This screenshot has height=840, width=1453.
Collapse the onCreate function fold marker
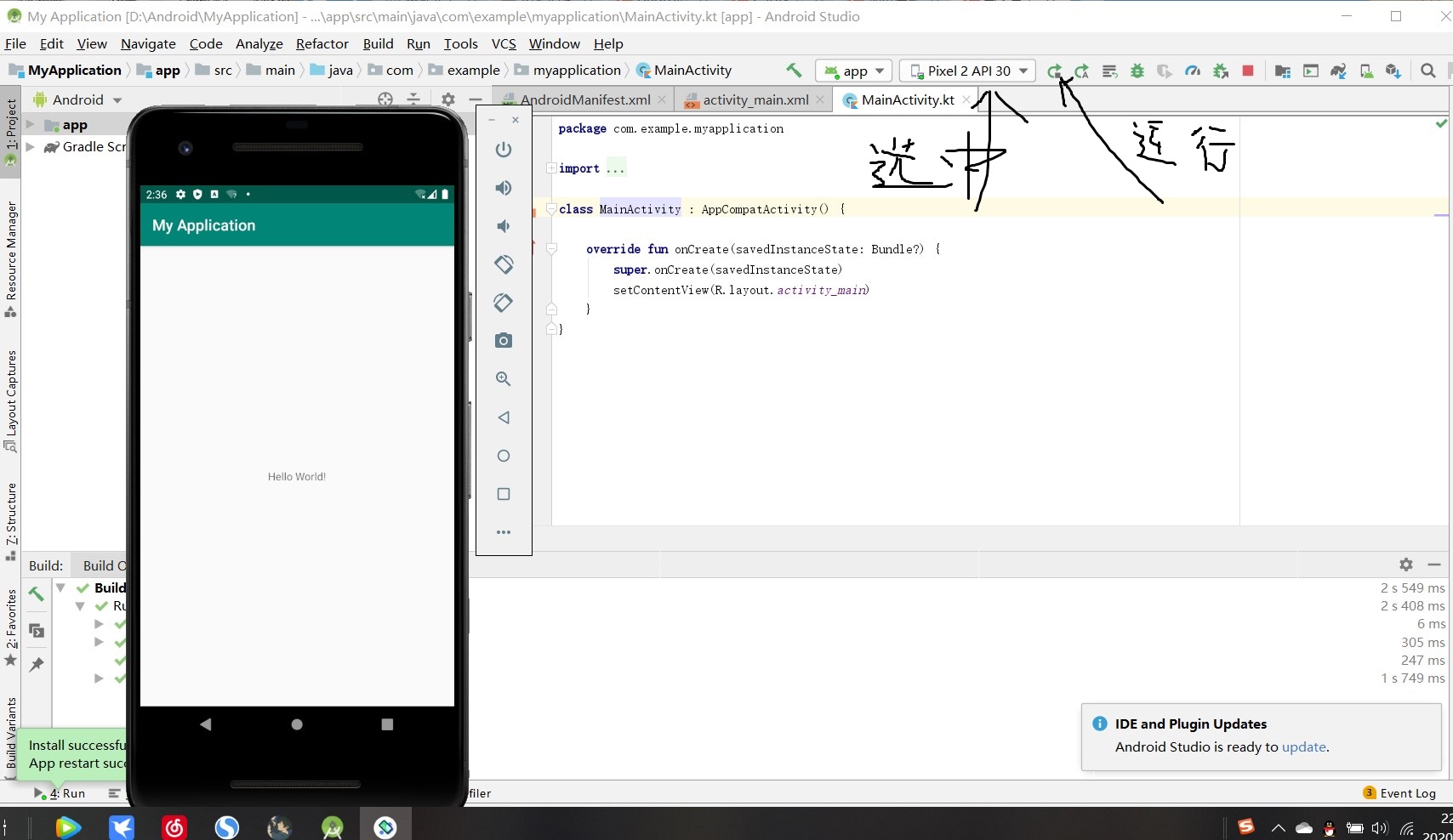tap(551, 249)
